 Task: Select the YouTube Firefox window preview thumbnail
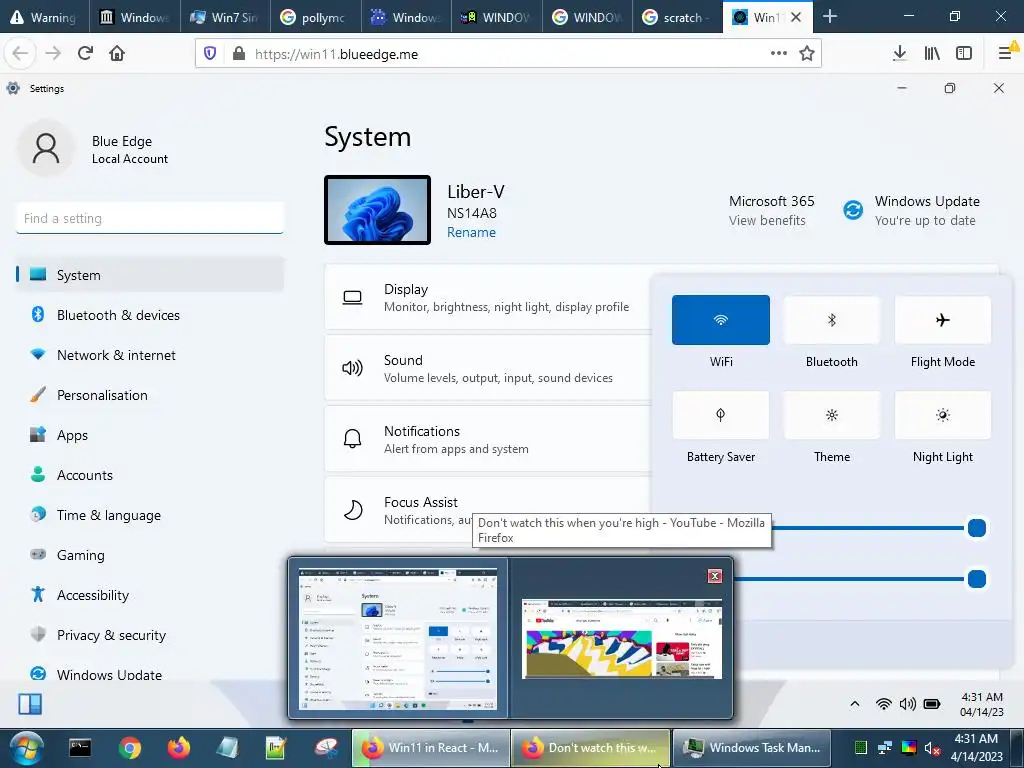click(622, 639)
